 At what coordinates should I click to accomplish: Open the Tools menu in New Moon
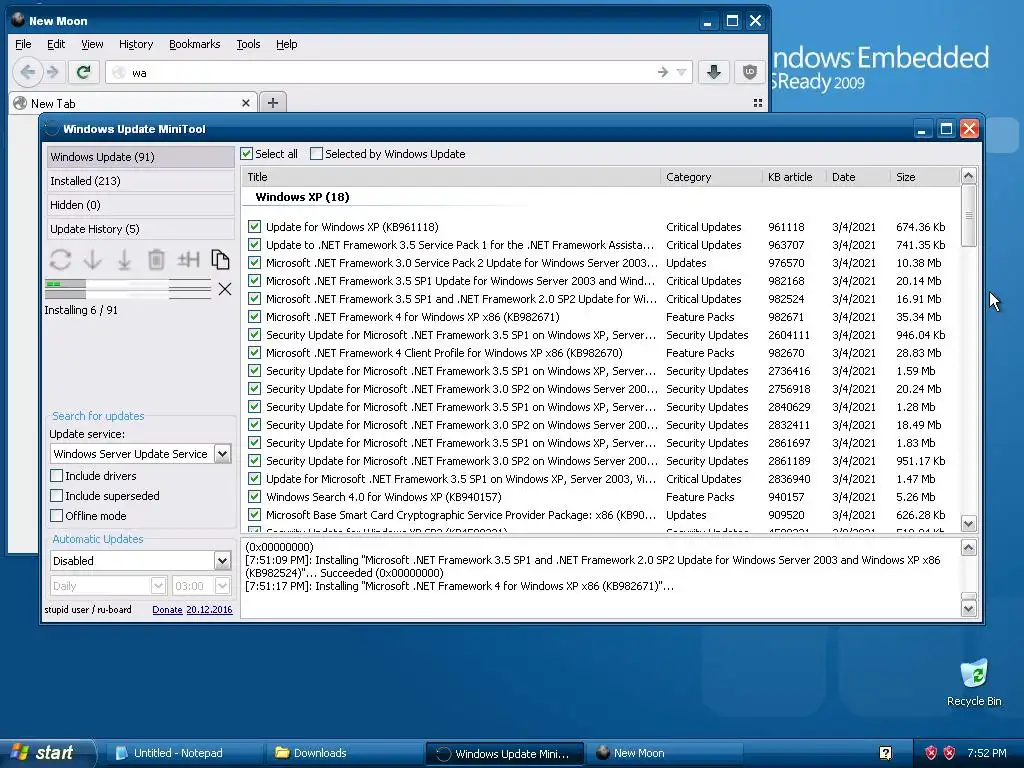point(248,44)
